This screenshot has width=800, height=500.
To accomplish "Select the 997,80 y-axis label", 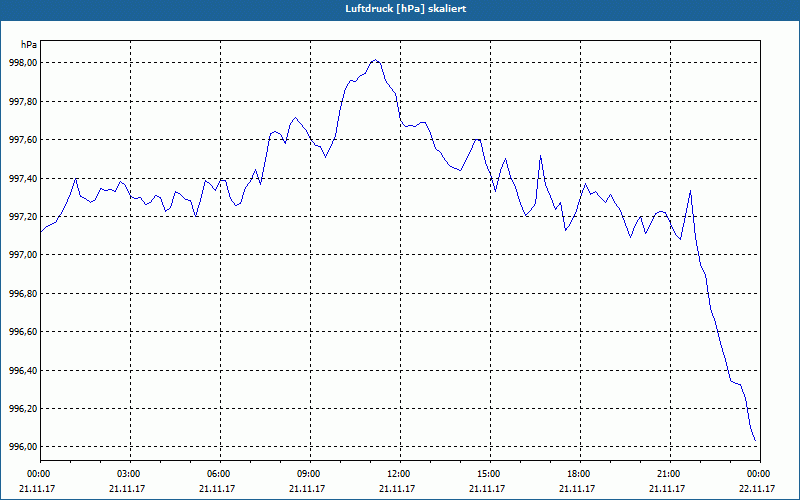I will pyautogui.click(x=24, y=102).
